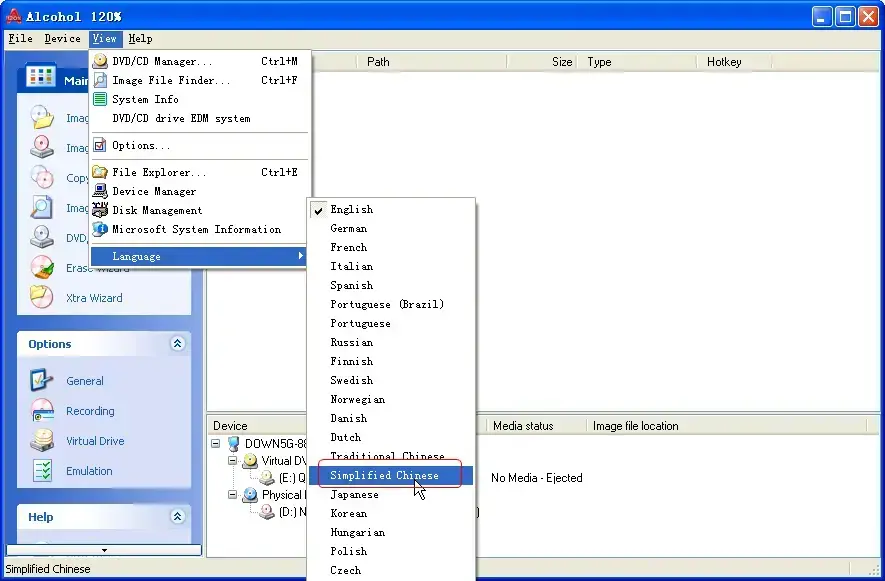Collapse Physical drives tree node
The width and height of the screenshot is (885, 581).
[233, 495]
